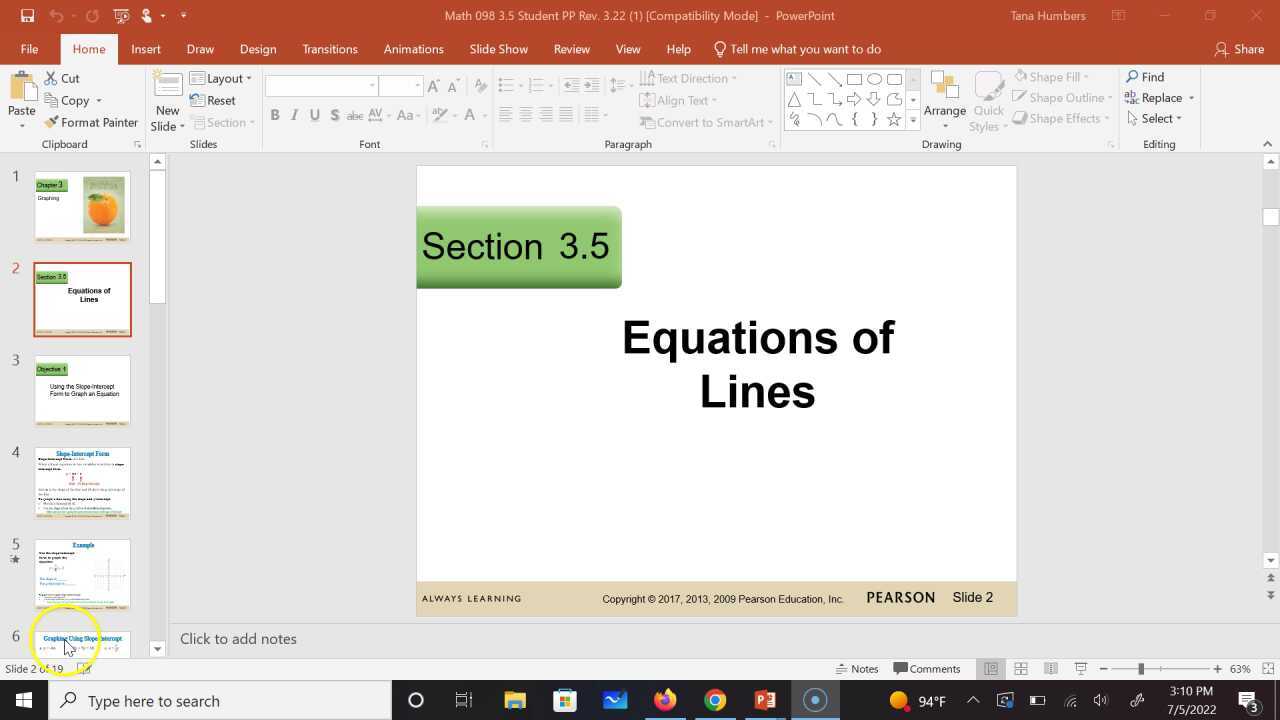Screen dimensions: 1280x720
Task: Click the Cut icon in Clipboard group
Action: (x=50, y=78)
